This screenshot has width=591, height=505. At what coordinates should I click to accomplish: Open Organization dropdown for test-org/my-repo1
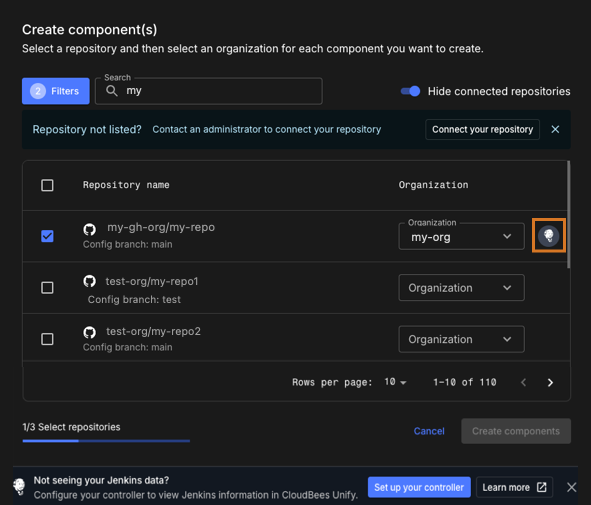461,288
